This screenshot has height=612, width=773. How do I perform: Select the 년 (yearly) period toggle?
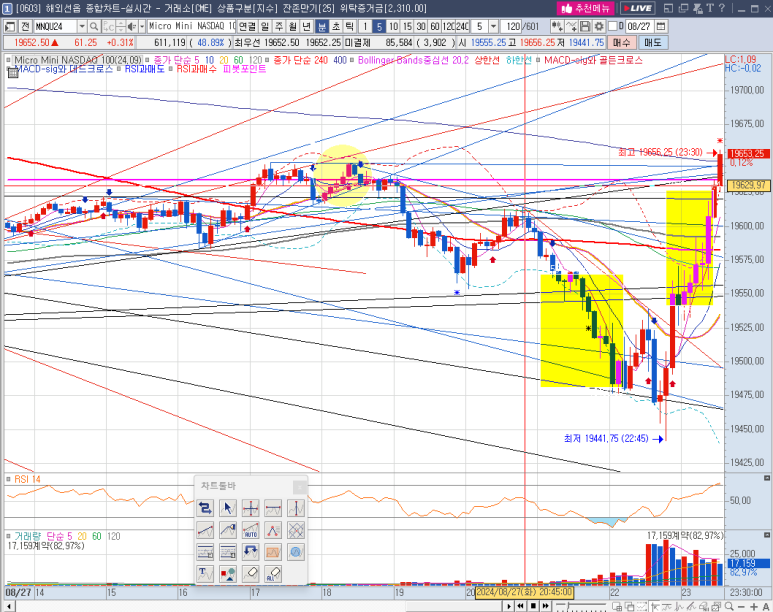tap(306, 27)
